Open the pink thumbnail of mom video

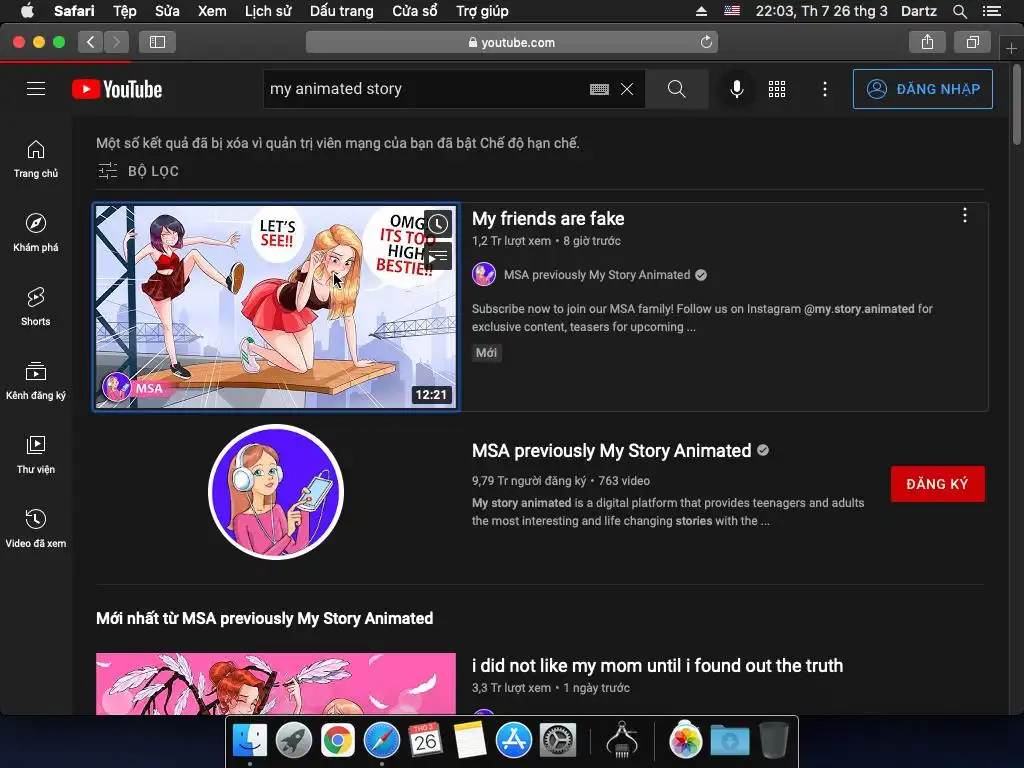[x=276, y=683]
